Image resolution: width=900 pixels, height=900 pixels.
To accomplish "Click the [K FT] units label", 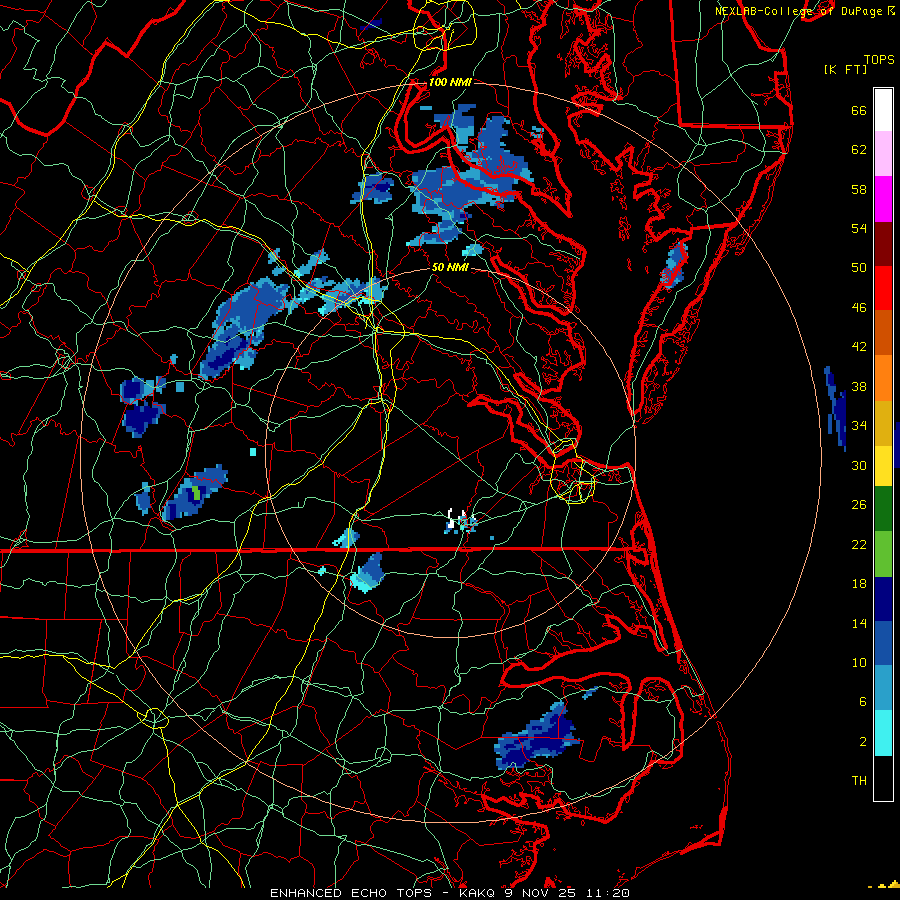I will pos(845,69).
